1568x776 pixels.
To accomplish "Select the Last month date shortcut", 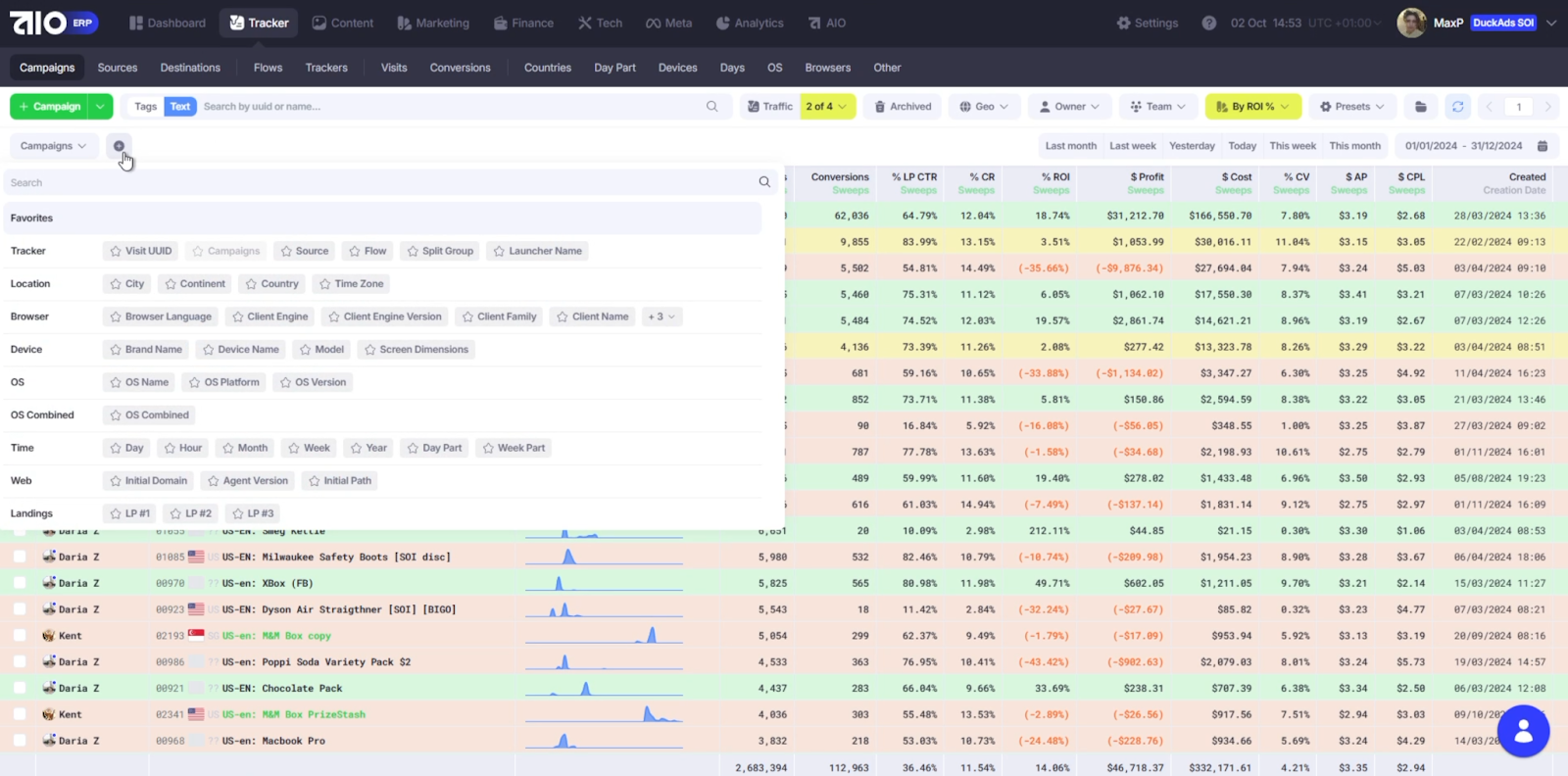I will click(1070, 146).
